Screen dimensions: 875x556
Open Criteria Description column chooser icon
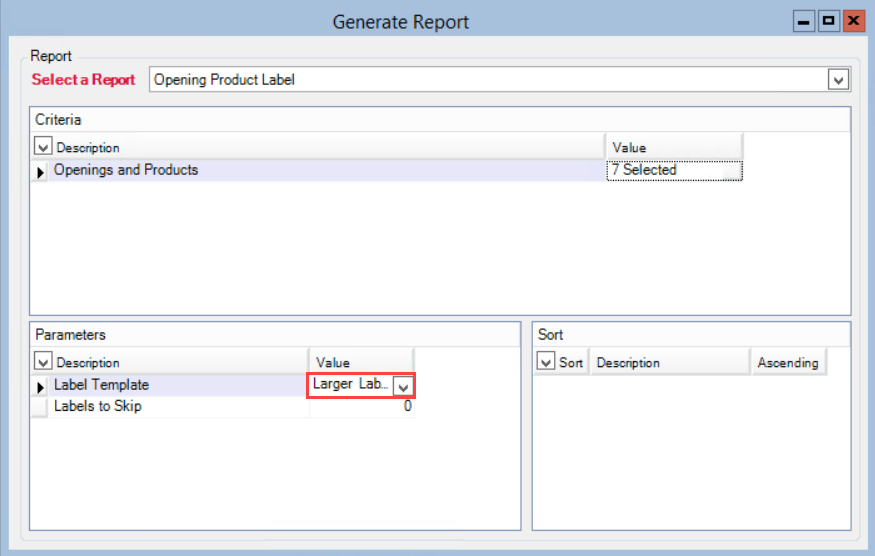[43, 146]
